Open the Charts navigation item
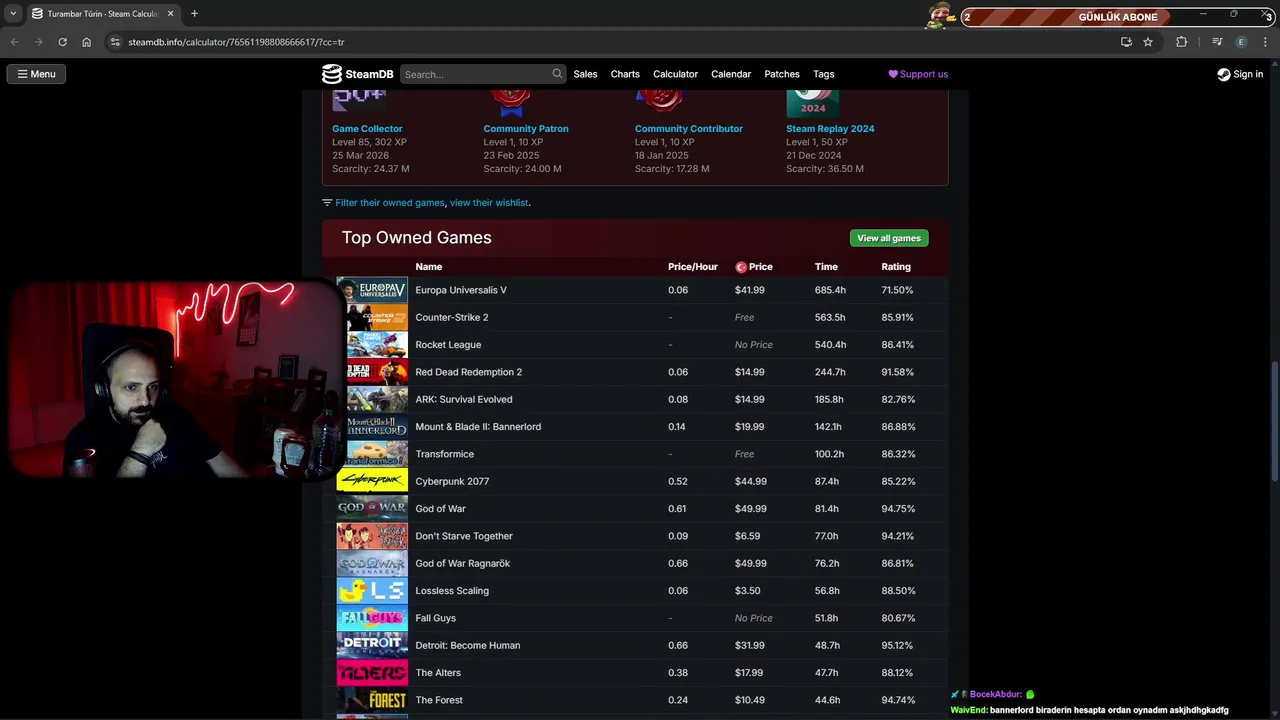Screen dimensions: 1280x720 [625, 74]
